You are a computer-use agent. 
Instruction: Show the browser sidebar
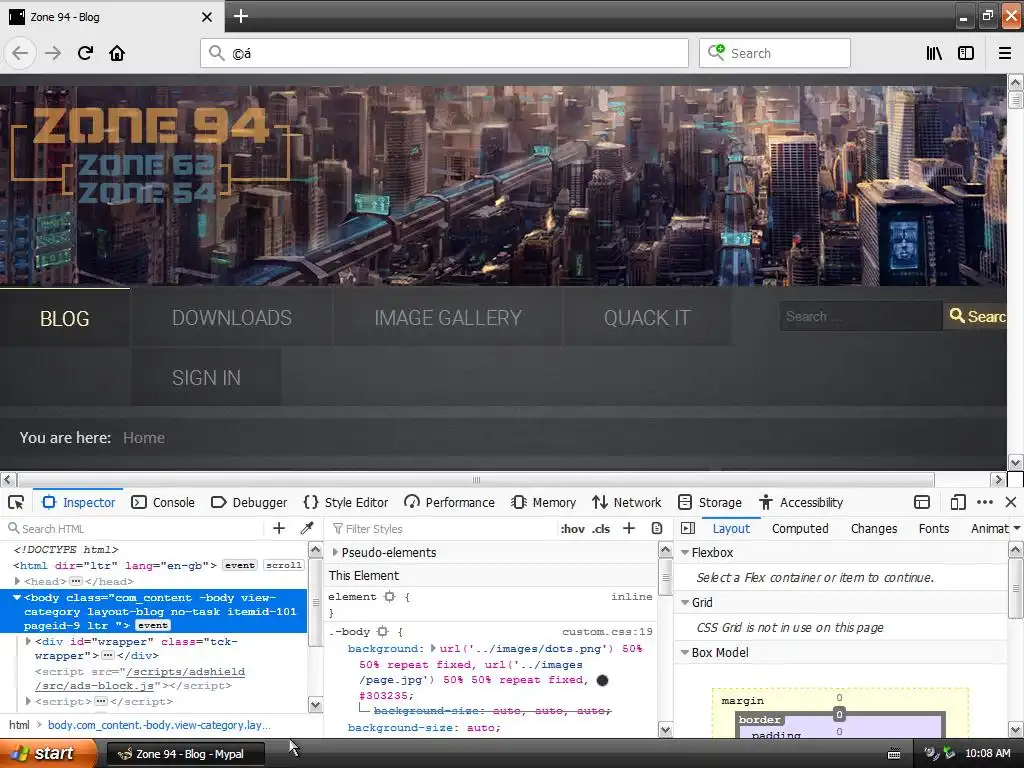coord(966,53)
